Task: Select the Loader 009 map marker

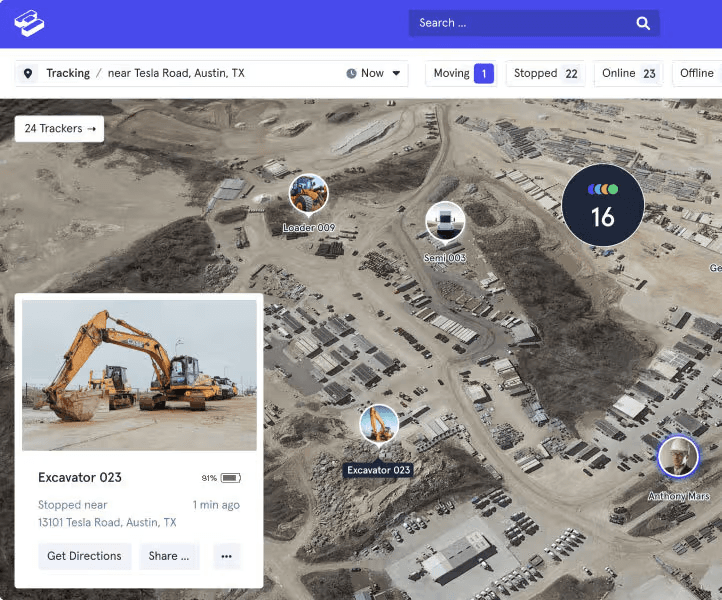Action: [308, 194]
